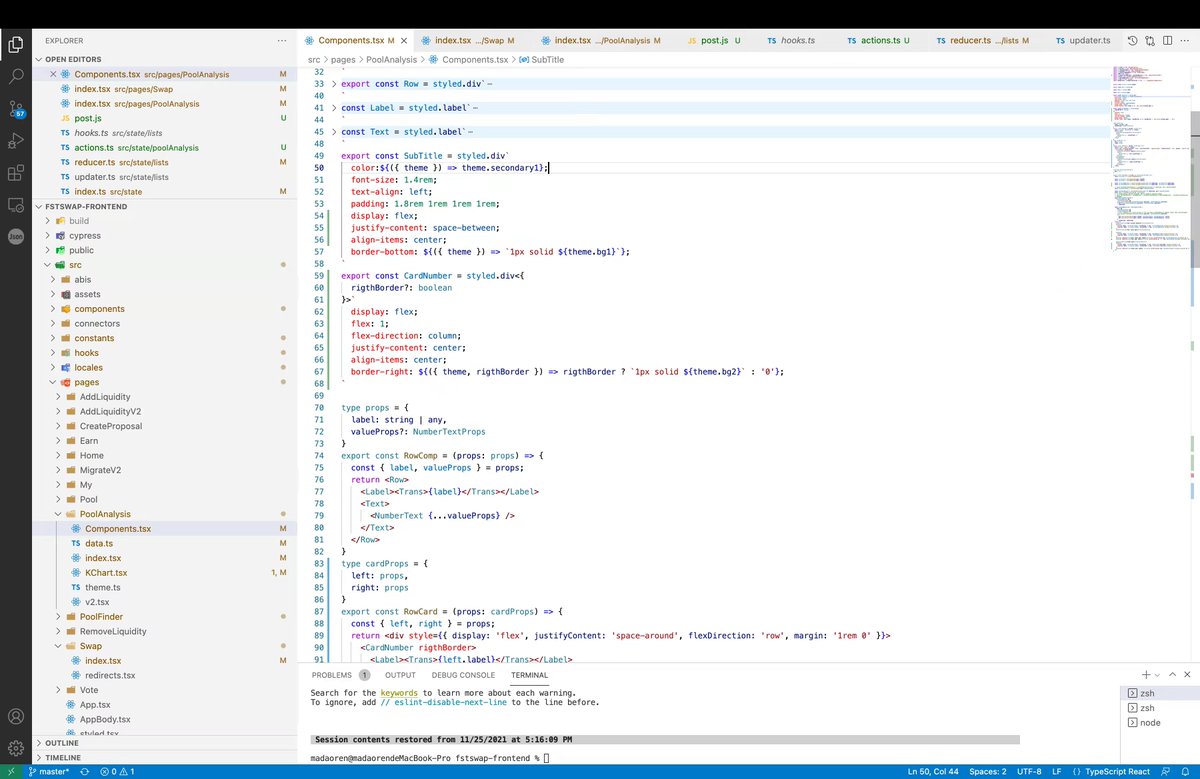Open the Remote Explorer view

pos(16,205)
